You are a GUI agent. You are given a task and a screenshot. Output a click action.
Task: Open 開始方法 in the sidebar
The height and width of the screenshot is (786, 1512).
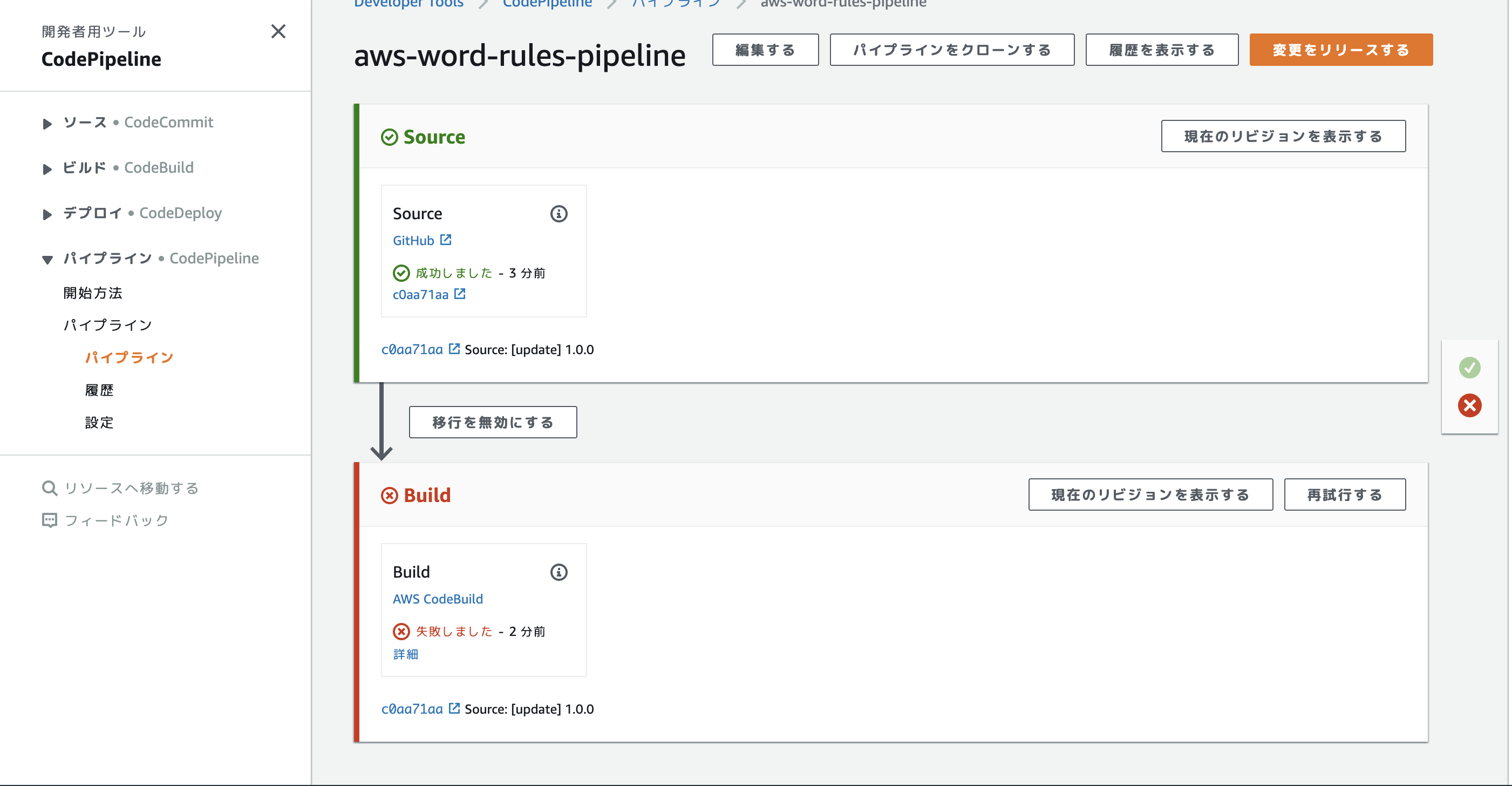93,293
